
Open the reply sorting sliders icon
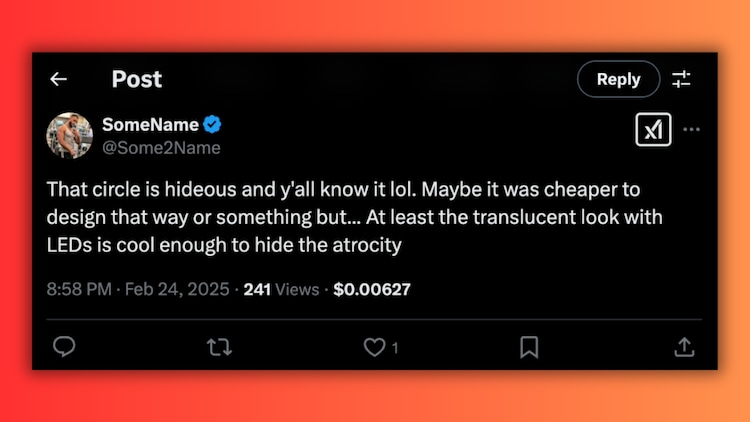(681, 79)
